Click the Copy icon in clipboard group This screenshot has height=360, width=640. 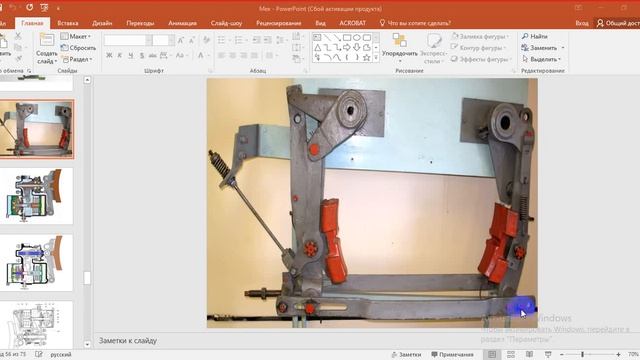18,48
